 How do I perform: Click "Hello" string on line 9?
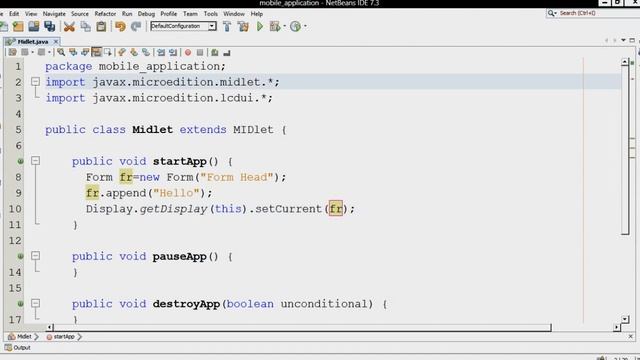pos(176,193)
